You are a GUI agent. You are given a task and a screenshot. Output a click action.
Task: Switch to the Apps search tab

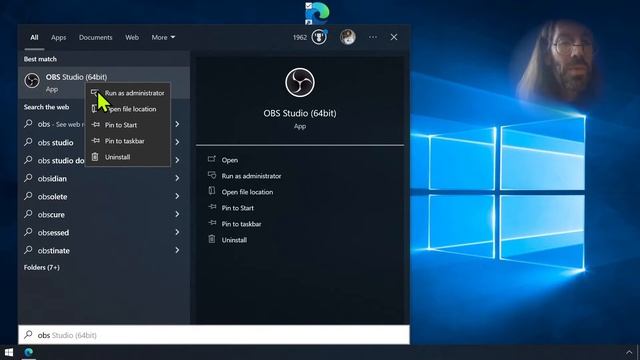click(x=58, y=37)
